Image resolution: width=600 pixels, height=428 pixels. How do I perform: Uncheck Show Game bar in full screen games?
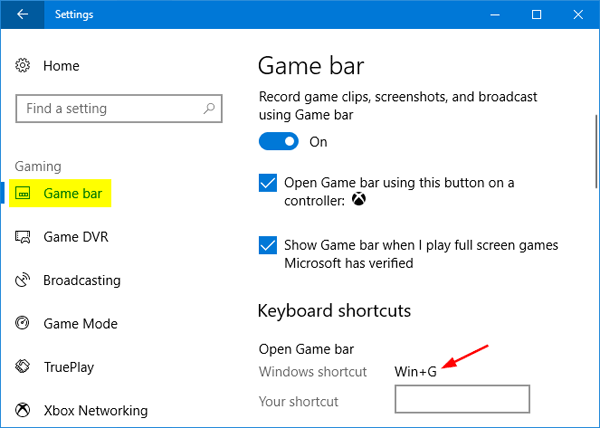click(268, 245)
